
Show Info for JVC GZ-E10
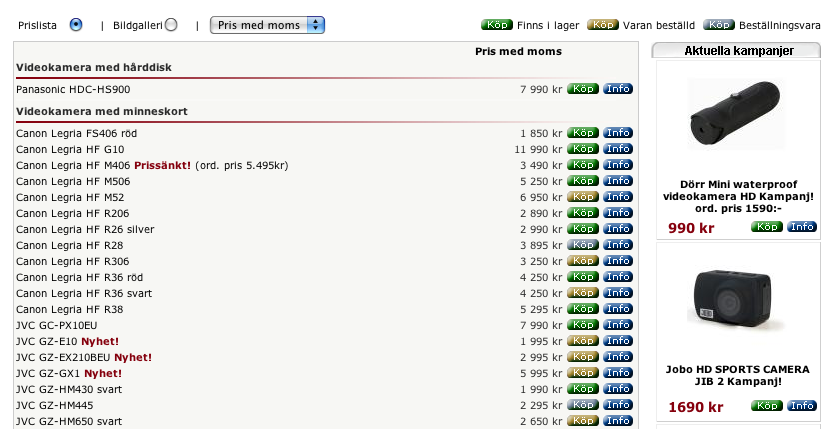618,340
